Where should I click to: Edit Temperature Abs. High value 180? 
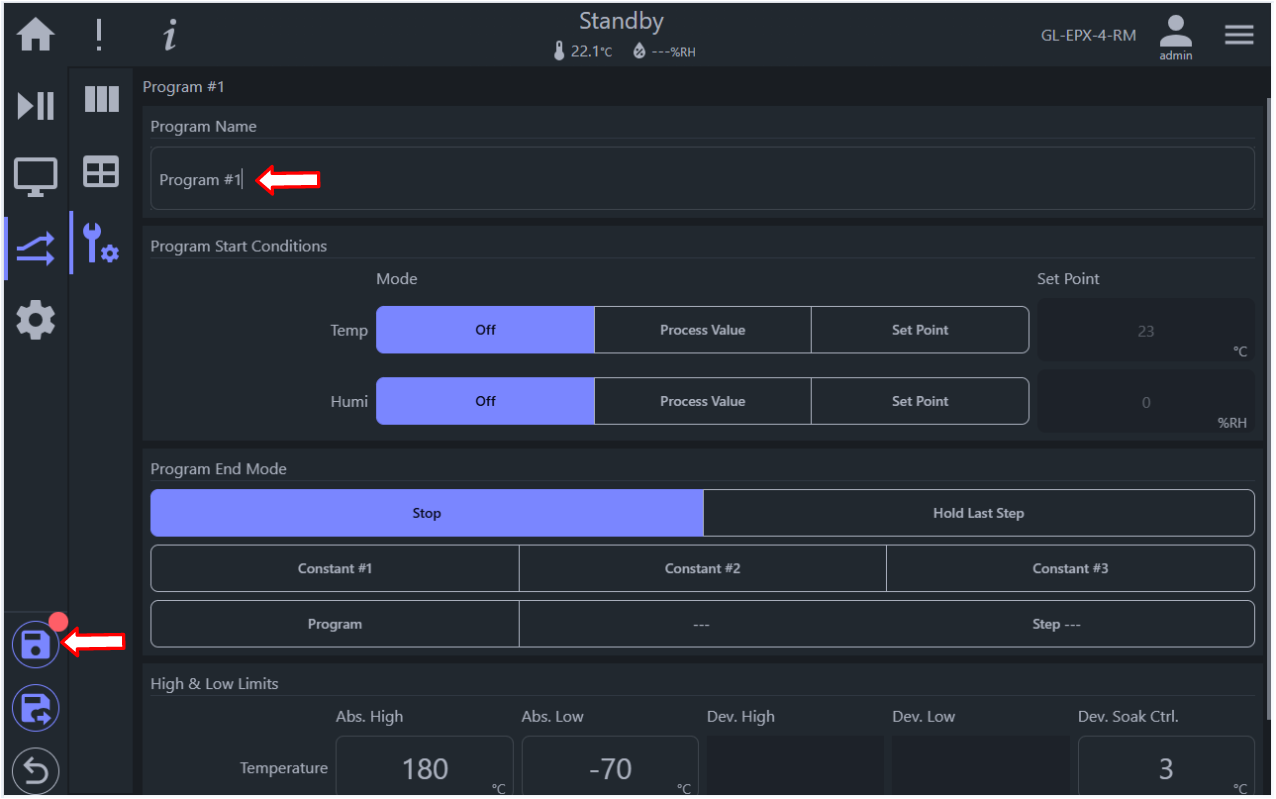[424, 767]
